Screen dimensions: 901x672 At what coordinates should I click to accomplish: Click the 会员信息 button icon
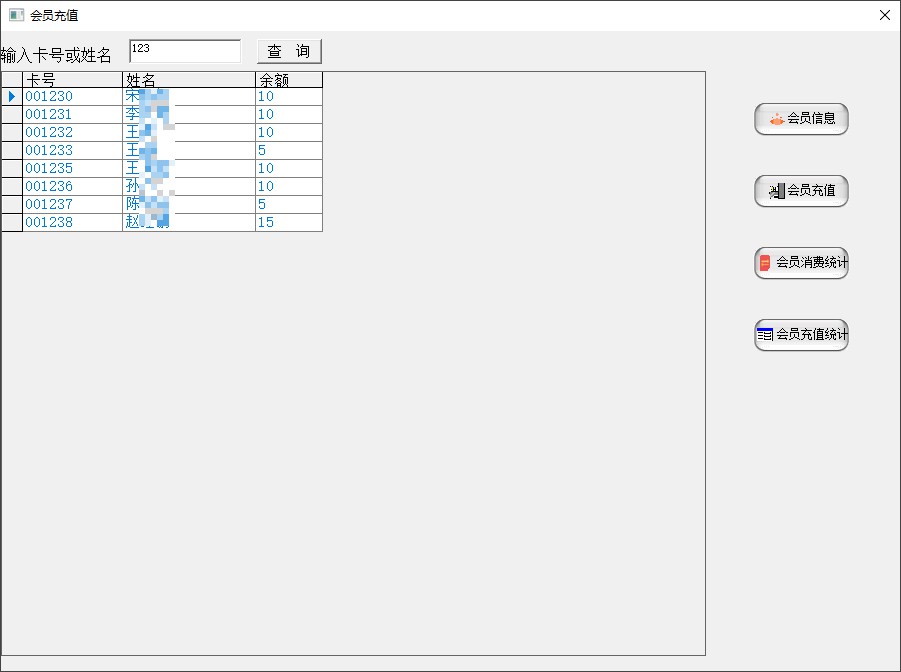[776, 119]
